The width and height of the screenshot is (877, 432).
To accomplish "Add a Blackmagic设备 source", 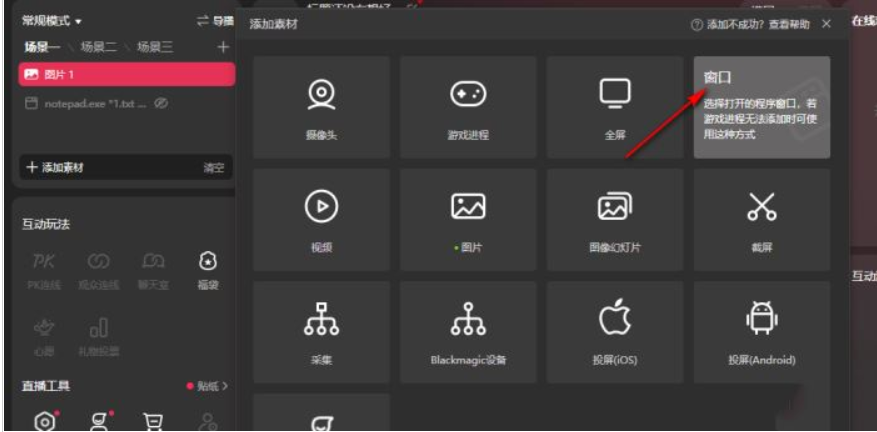I will coord(468,332).
